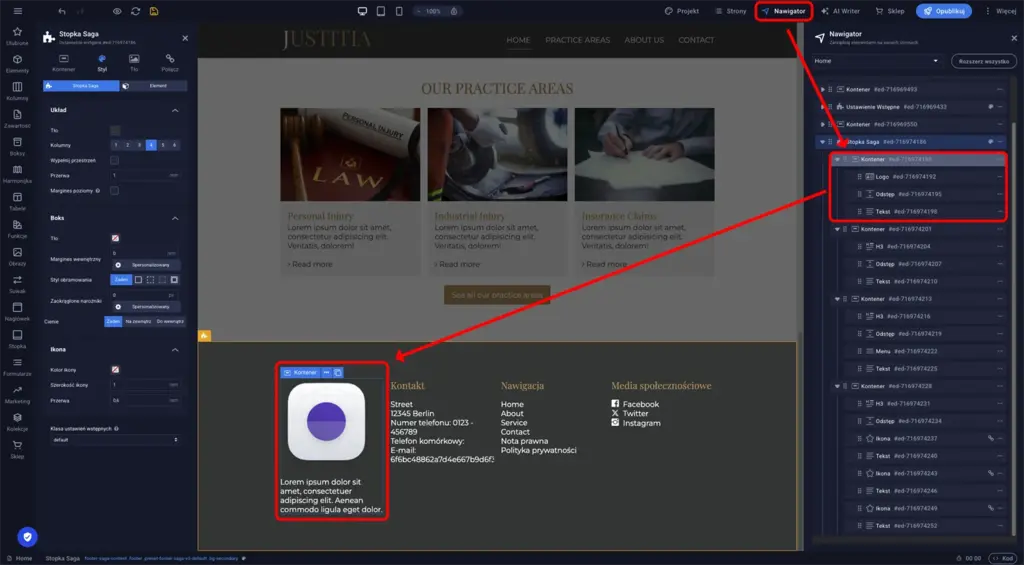Open Harmonijka in the left sidebar

[x=18, y=174]
